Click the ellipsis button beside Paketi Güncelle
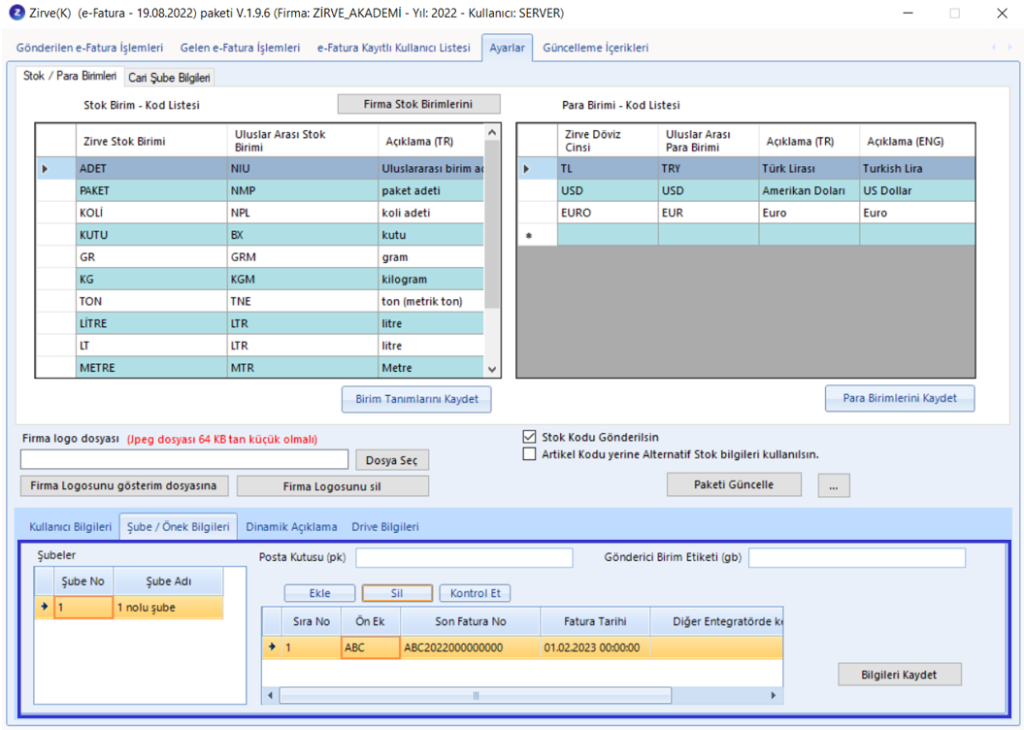 [x=834, y=486]
